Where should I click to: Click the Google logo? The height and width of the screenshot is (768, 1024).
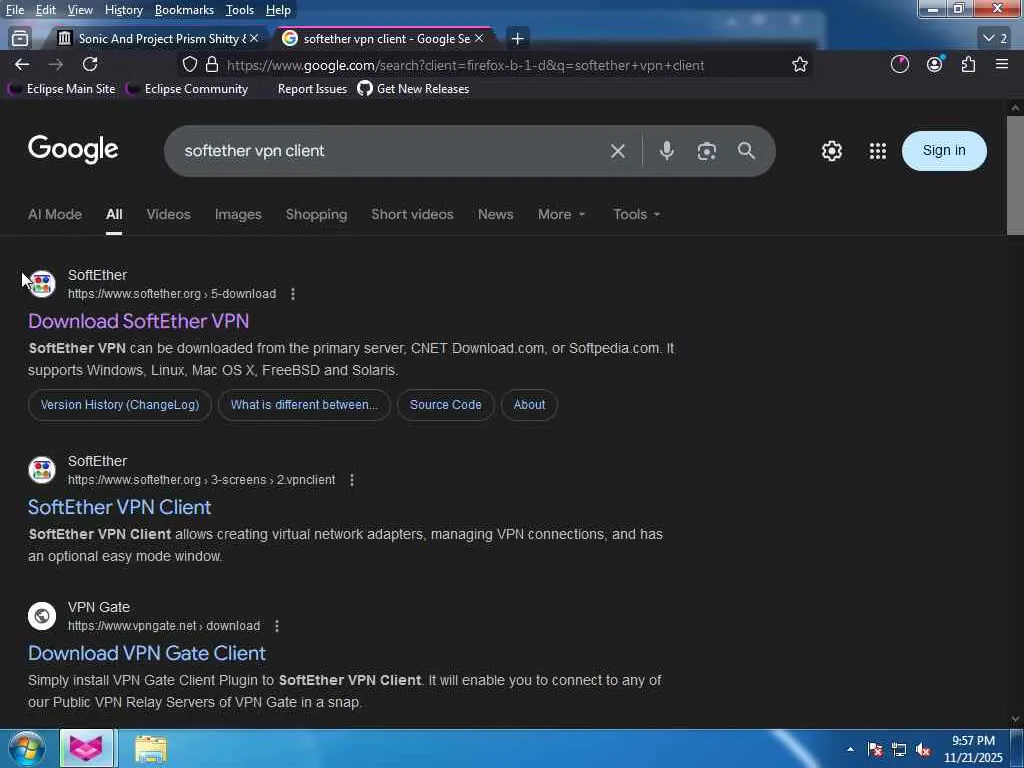coord(73,150)
